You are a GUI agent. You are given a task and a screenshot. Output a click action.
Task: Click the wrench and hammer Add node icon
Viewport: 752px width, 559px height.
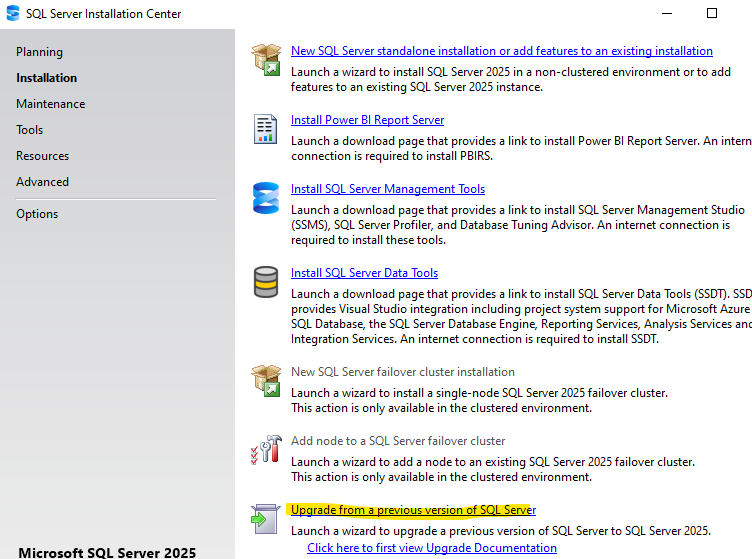(266, 450)
